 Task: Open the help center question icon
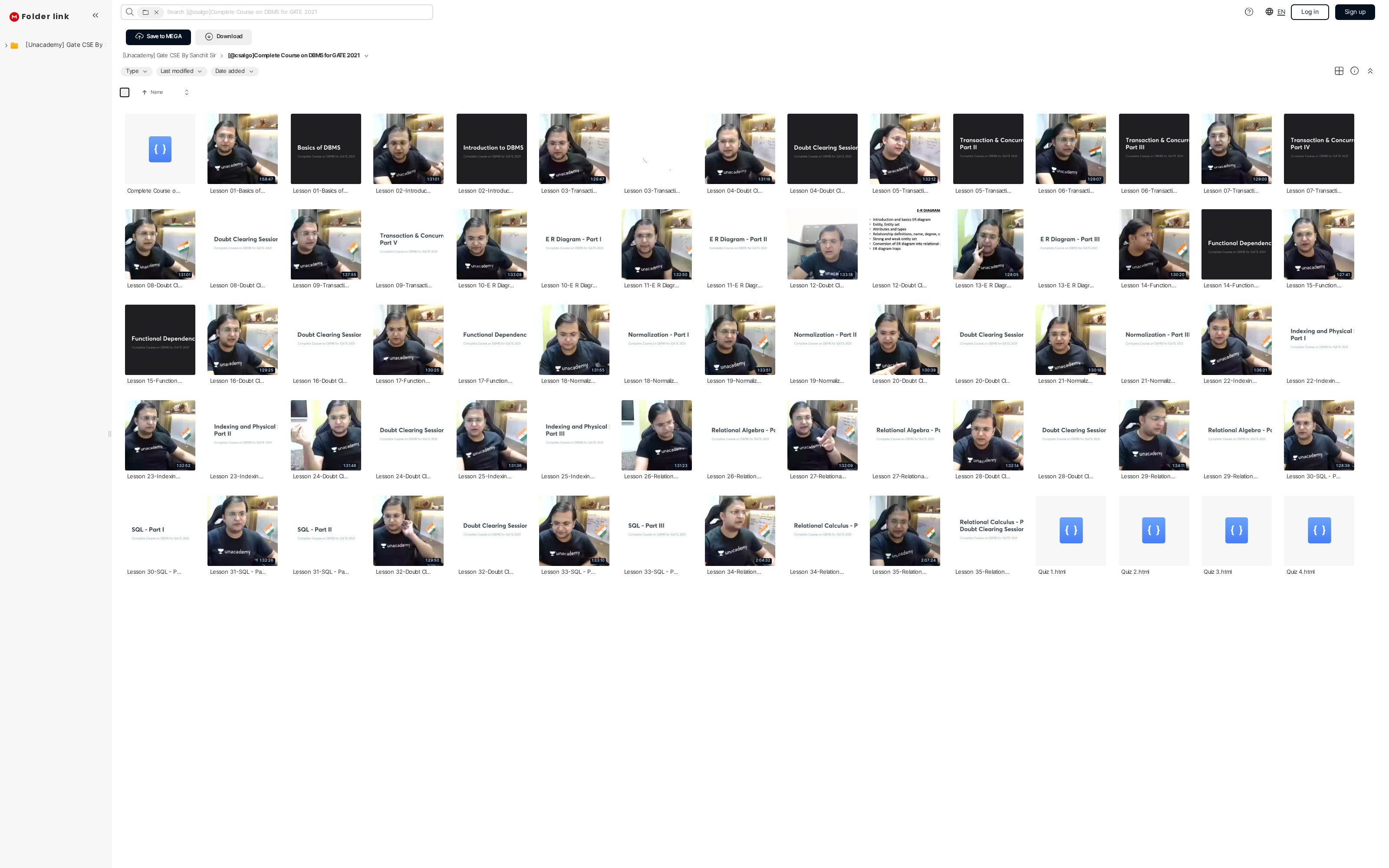[1248, 12]
